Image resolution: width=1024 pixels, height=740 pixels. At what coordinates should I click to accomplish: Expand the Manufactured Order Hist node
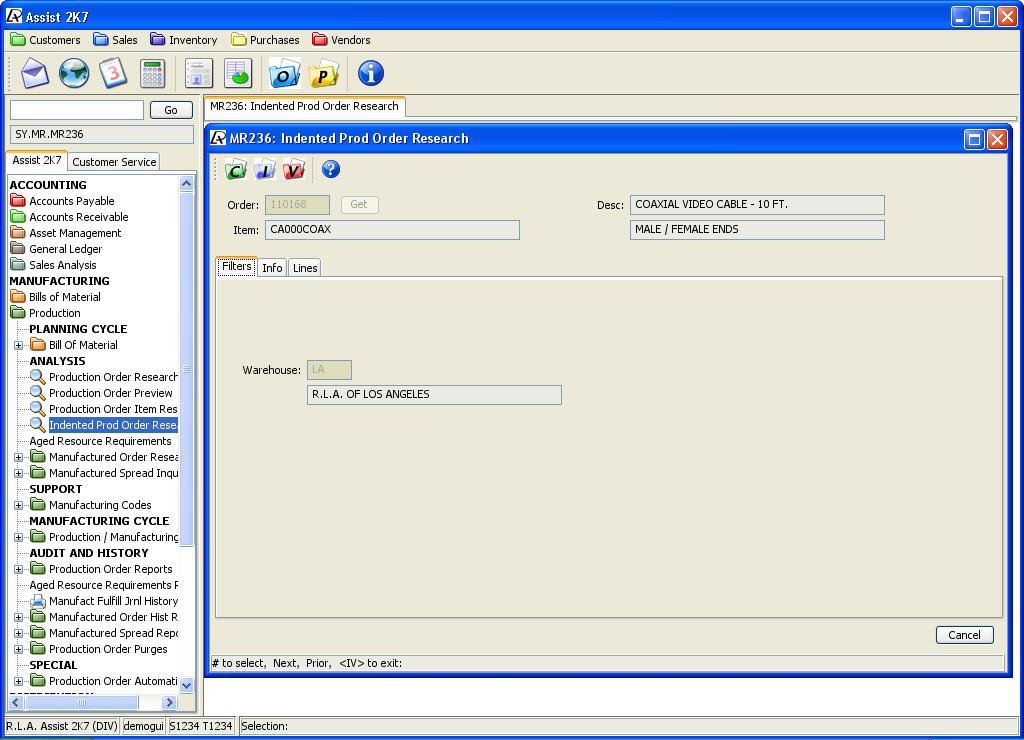(18, 617)
